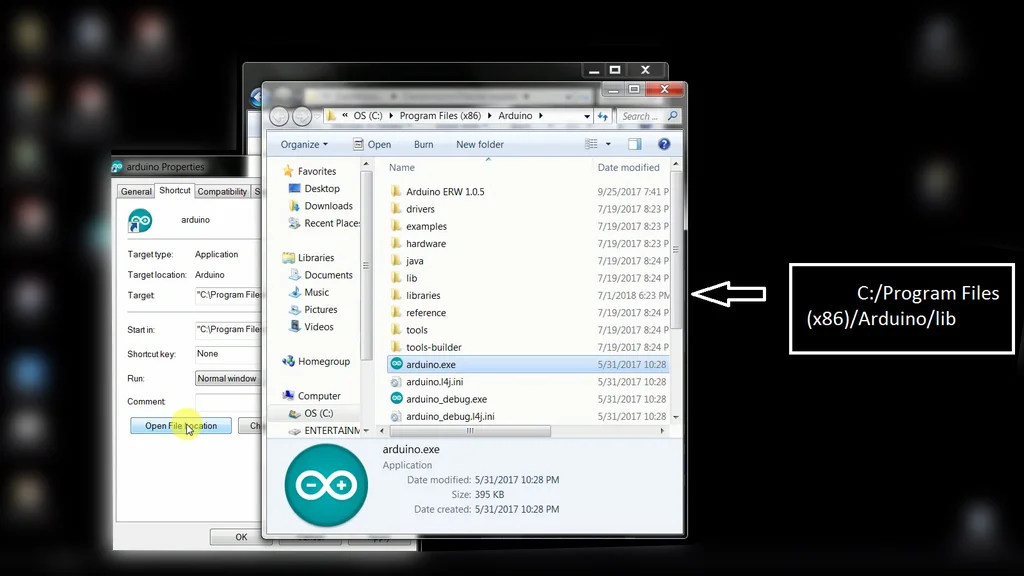Switch to the Shortcut tab
The height and width of the screenshot is (576, 1024).
point(175,190)
